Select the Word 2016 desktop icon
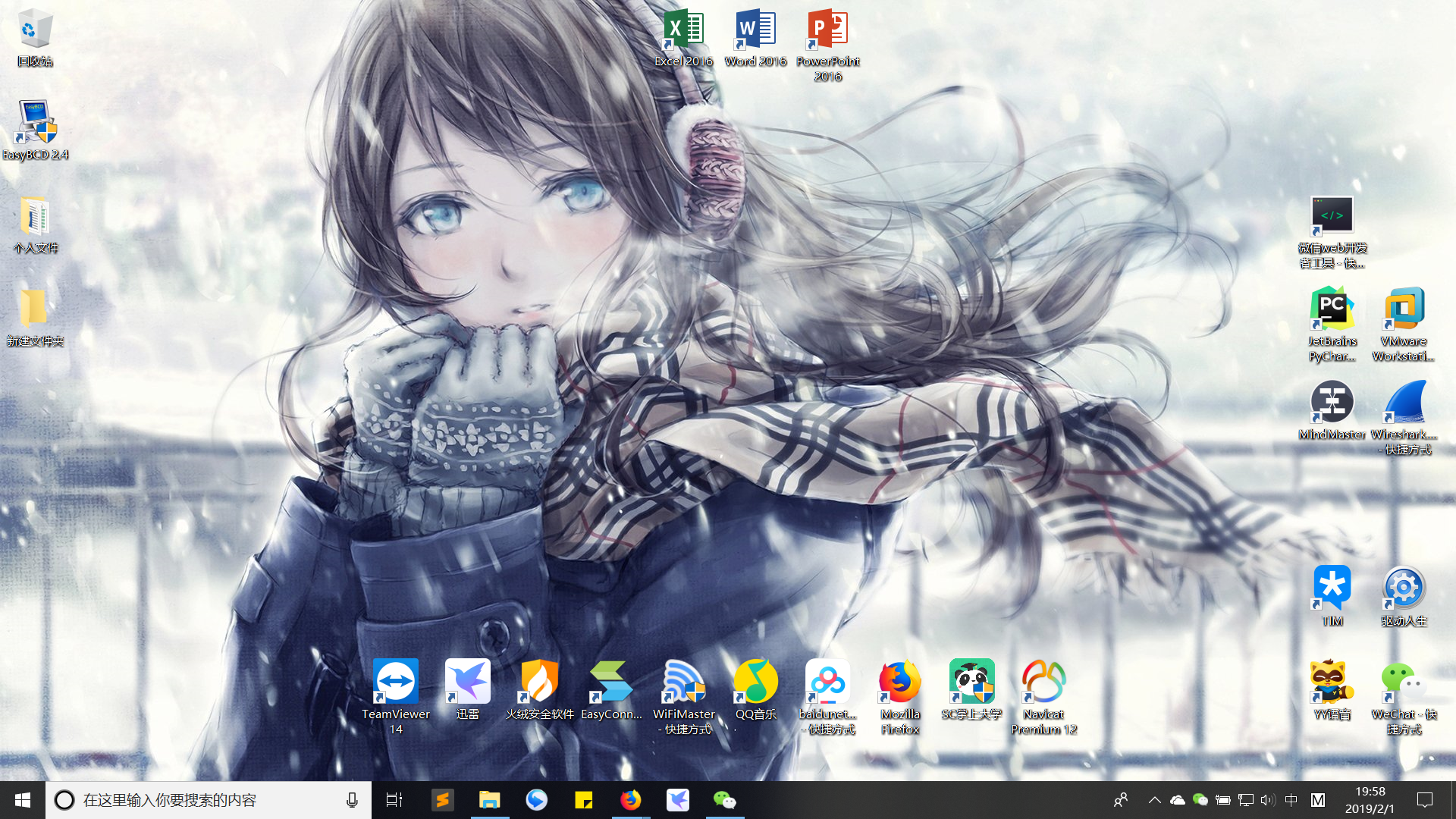 755,30
